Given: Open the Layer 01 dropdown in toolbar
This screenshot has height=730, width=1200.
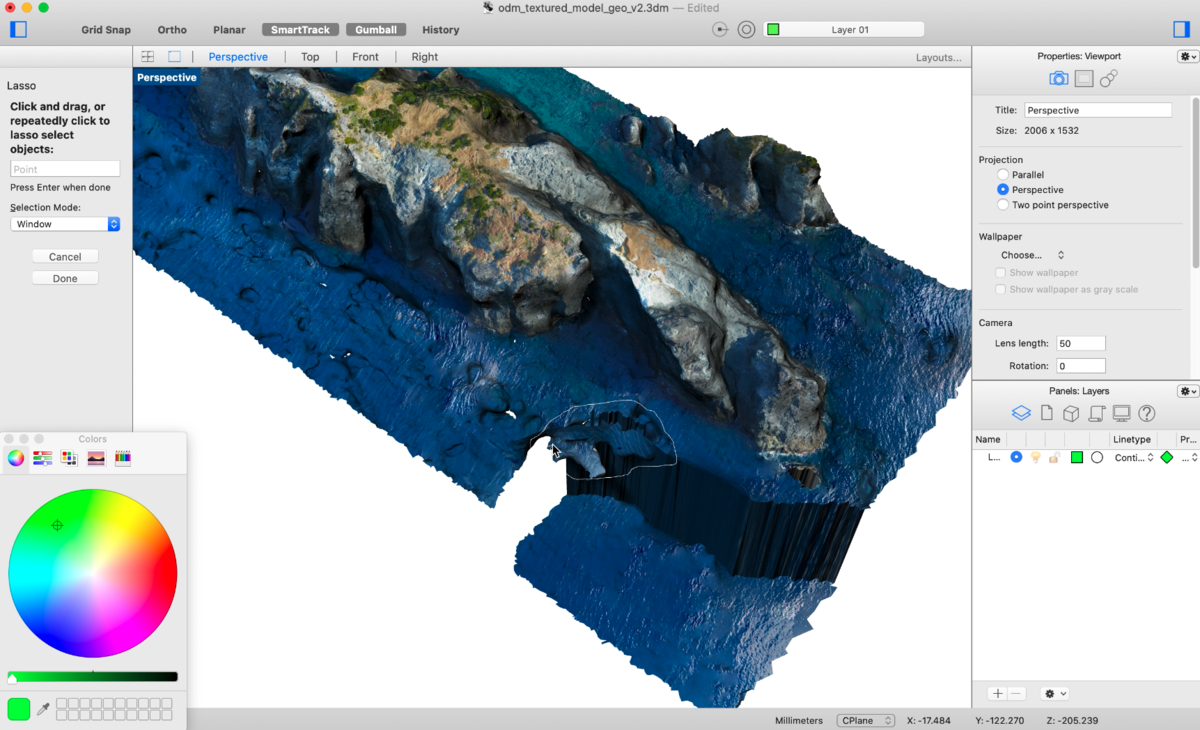Looking at the screenshot, I should (x=843, y=30).
